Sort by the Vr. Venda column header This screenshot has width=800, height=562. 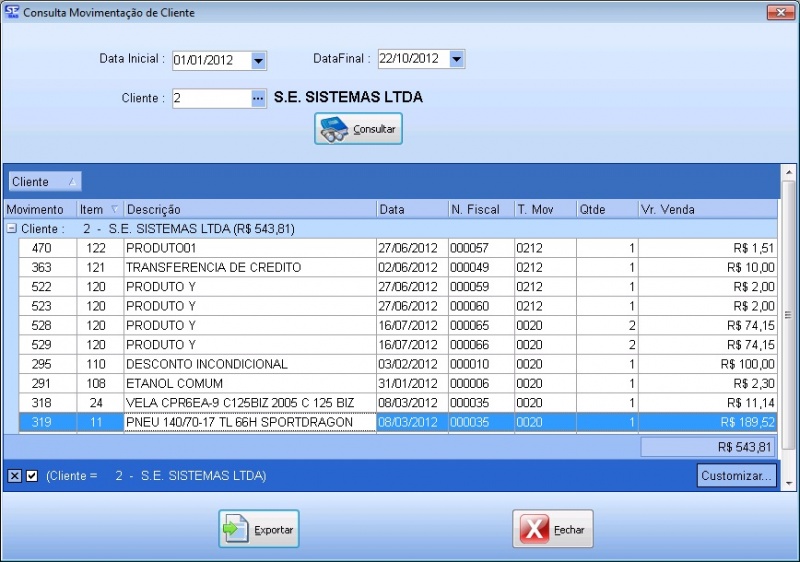coord(707,209)
